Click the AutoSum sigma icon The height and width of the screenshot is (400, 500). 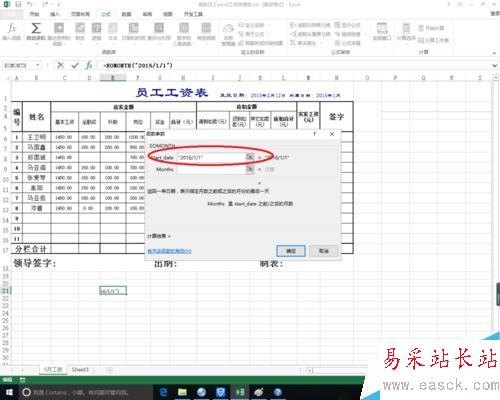point(36,28)
